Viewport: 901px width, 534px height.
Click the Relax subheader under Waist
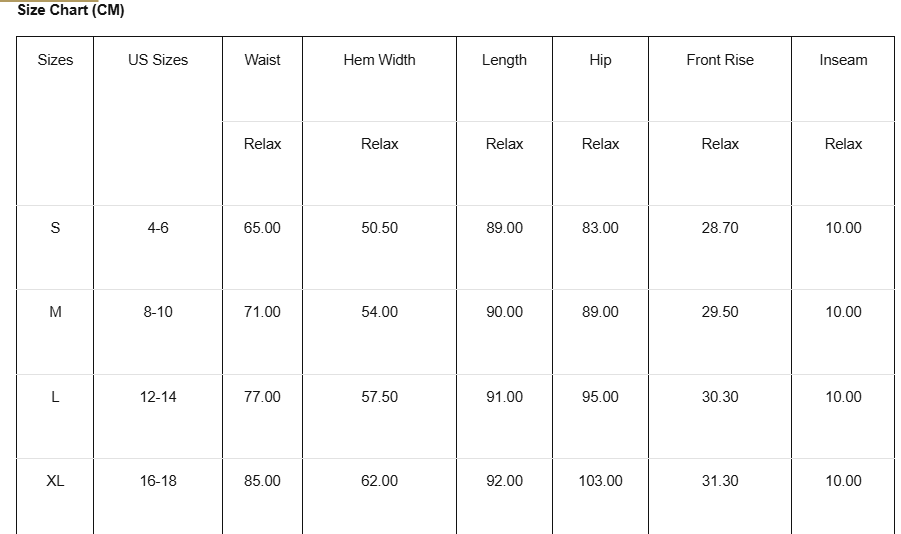point(262,144)
